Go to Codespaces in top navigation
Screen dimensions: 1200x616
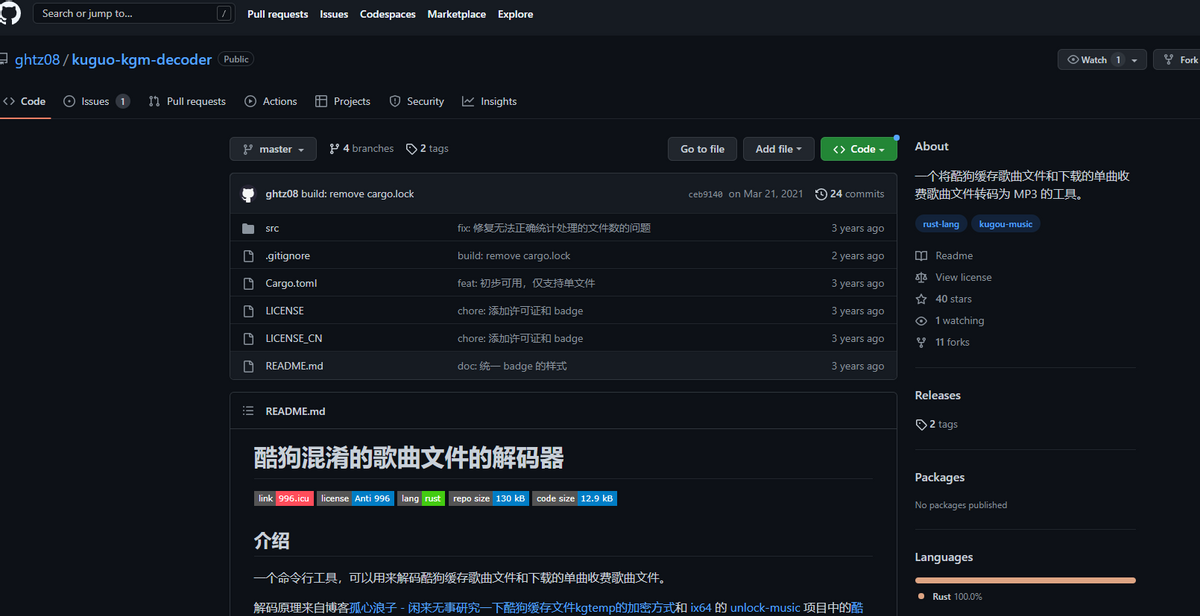tap(388, 14)
